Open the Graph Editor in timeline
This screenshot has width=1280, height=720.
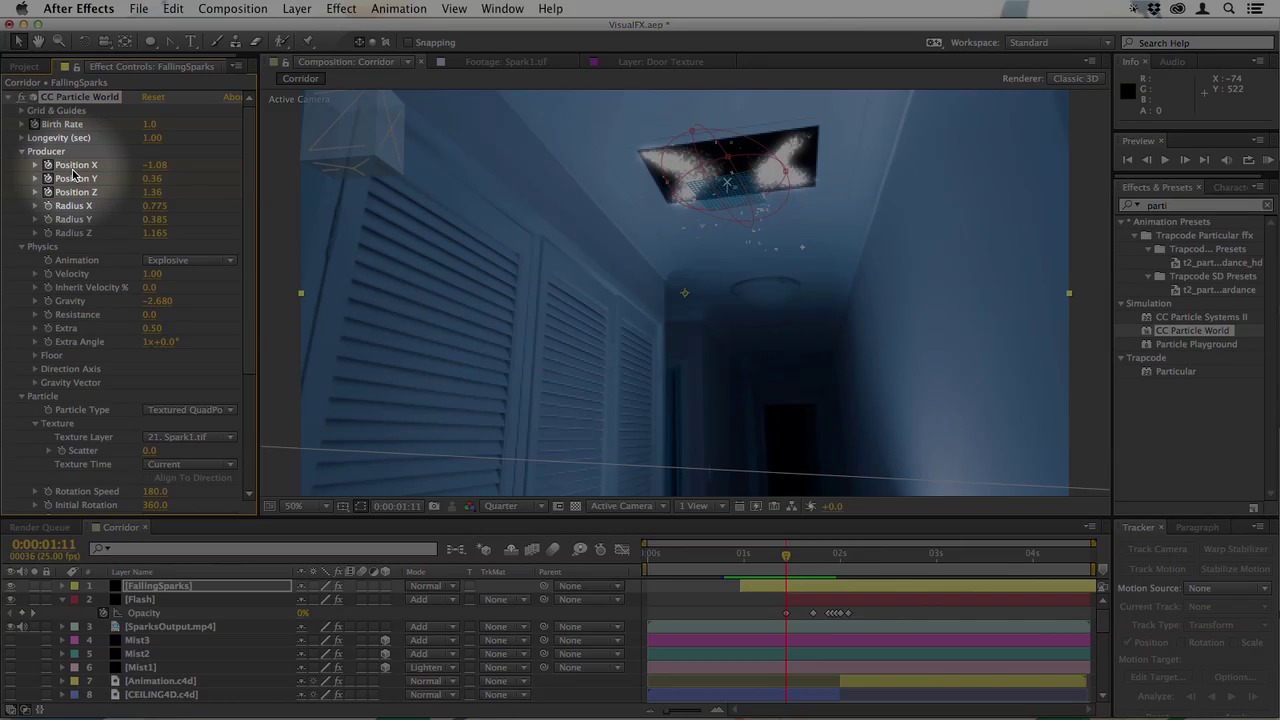coord(622,549)
